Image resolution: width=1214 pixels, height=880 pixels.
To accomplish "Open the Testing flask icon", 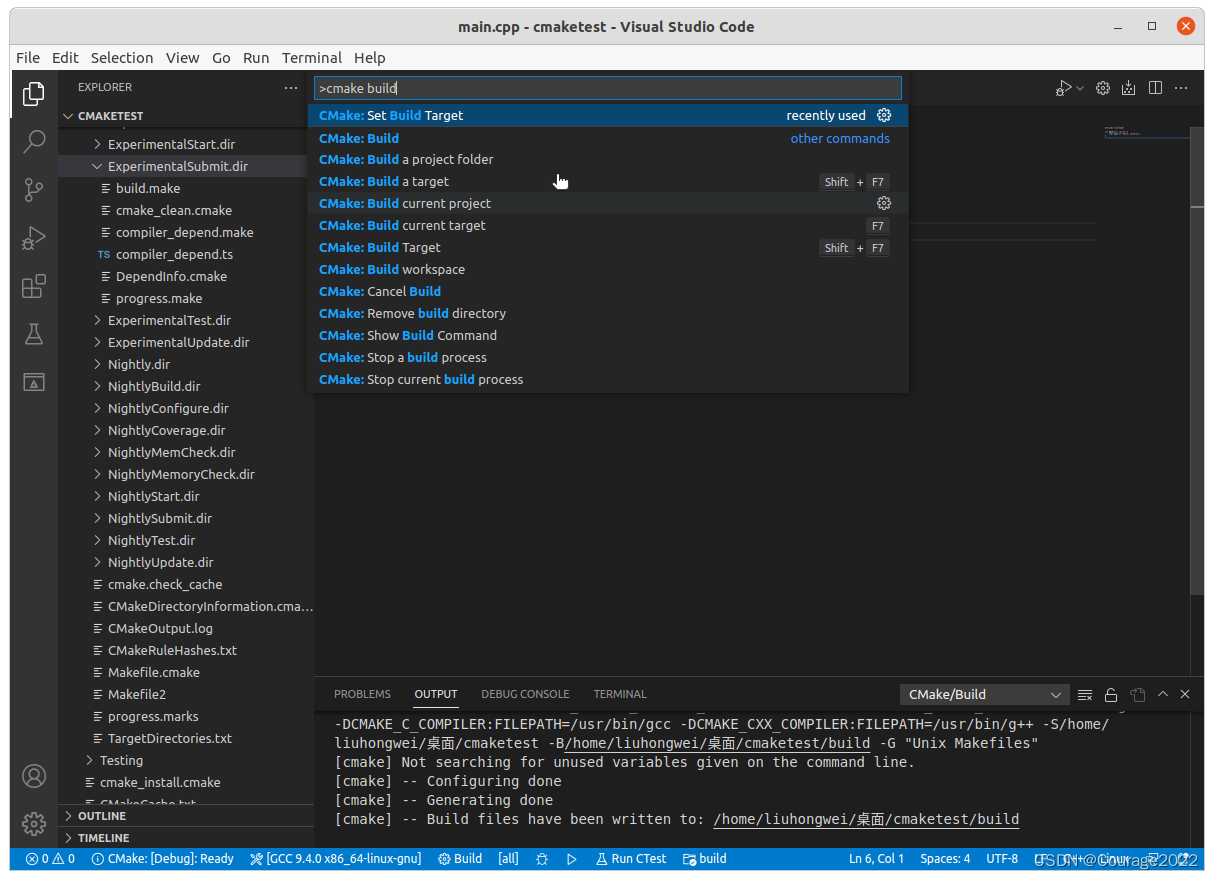I will click(34, 334).
